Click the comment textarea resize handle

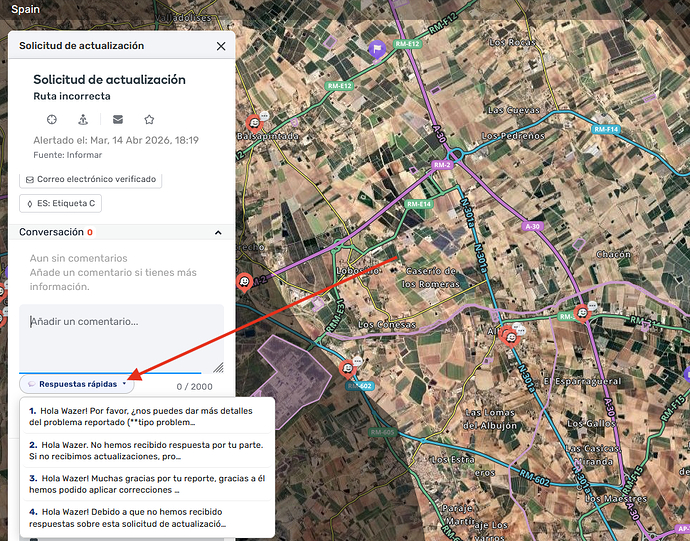coord(218,367)
